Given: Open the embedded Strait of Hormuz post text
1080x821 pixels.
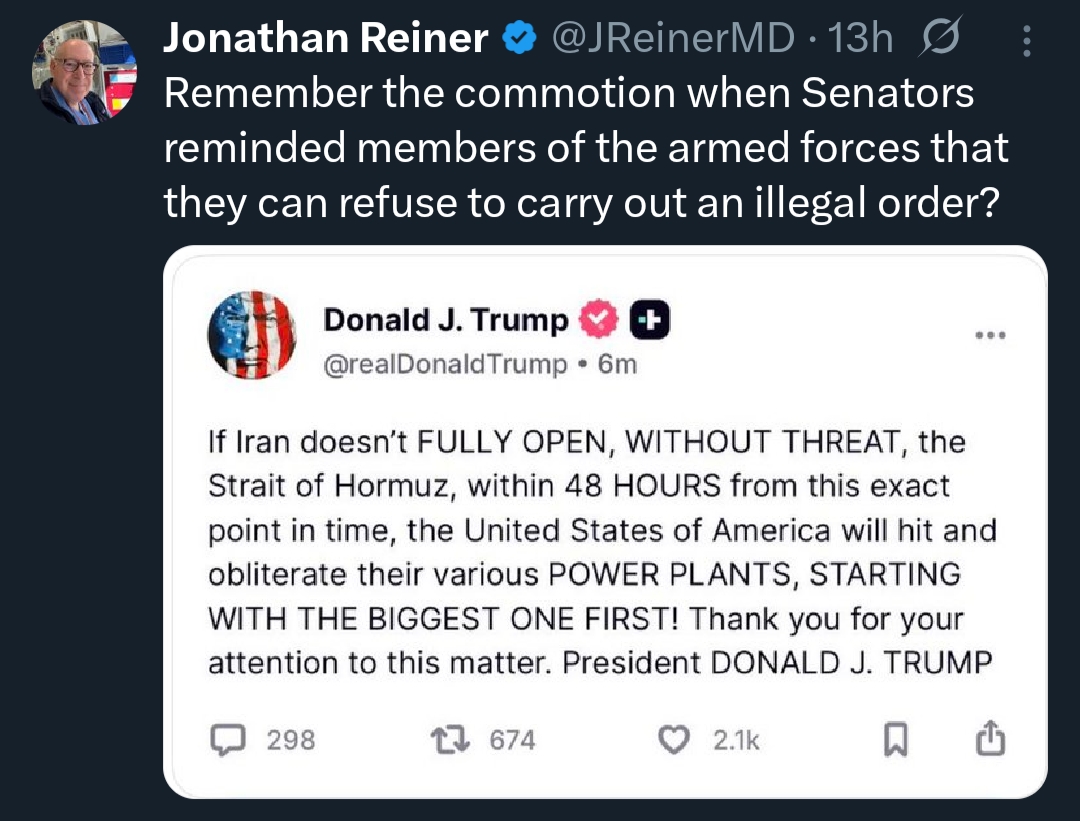Looking at the screenshot, I should [600, 551].
